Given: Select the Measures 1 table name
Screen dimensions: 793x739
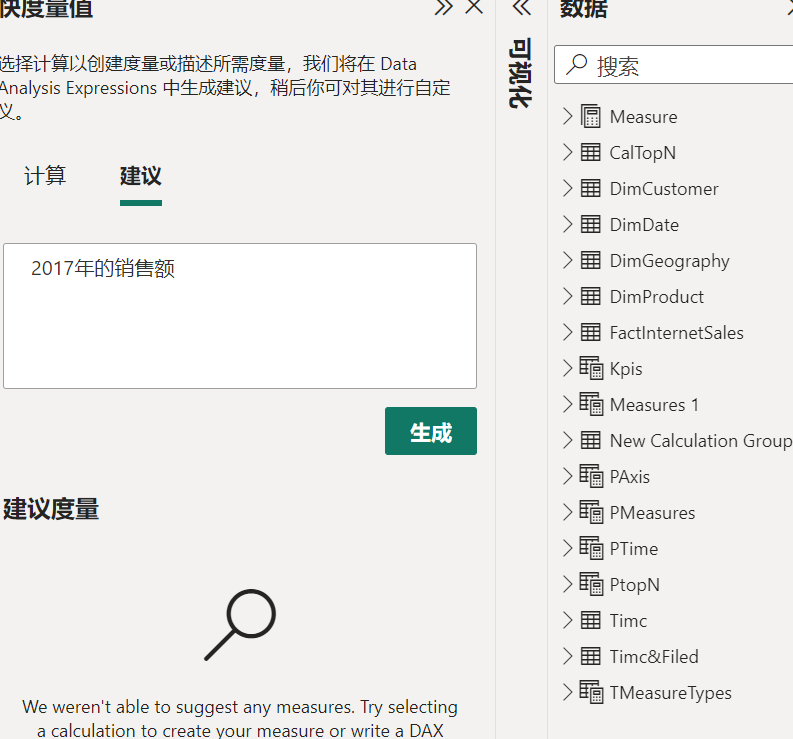Looking at the screenshot, I should pyautogui.click(x=654, y=405).
